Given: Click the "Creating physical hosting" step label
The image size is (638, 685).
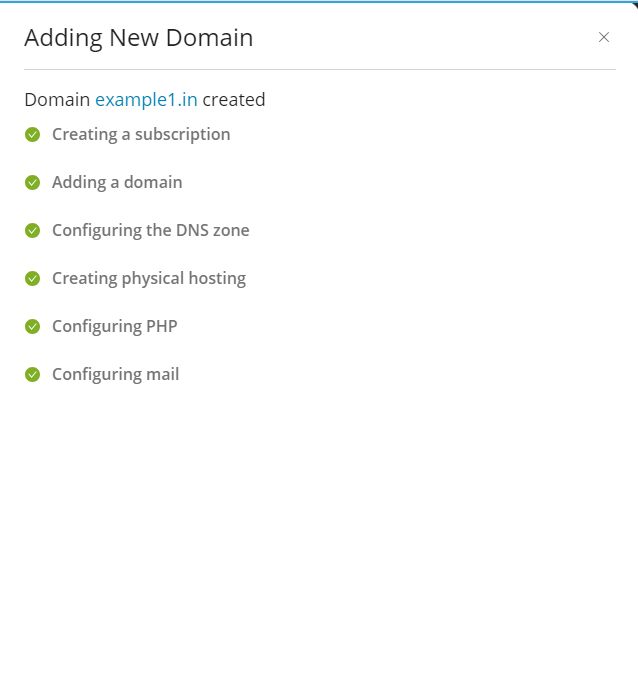Looking at the screenshot, I should tap(149, 278).
